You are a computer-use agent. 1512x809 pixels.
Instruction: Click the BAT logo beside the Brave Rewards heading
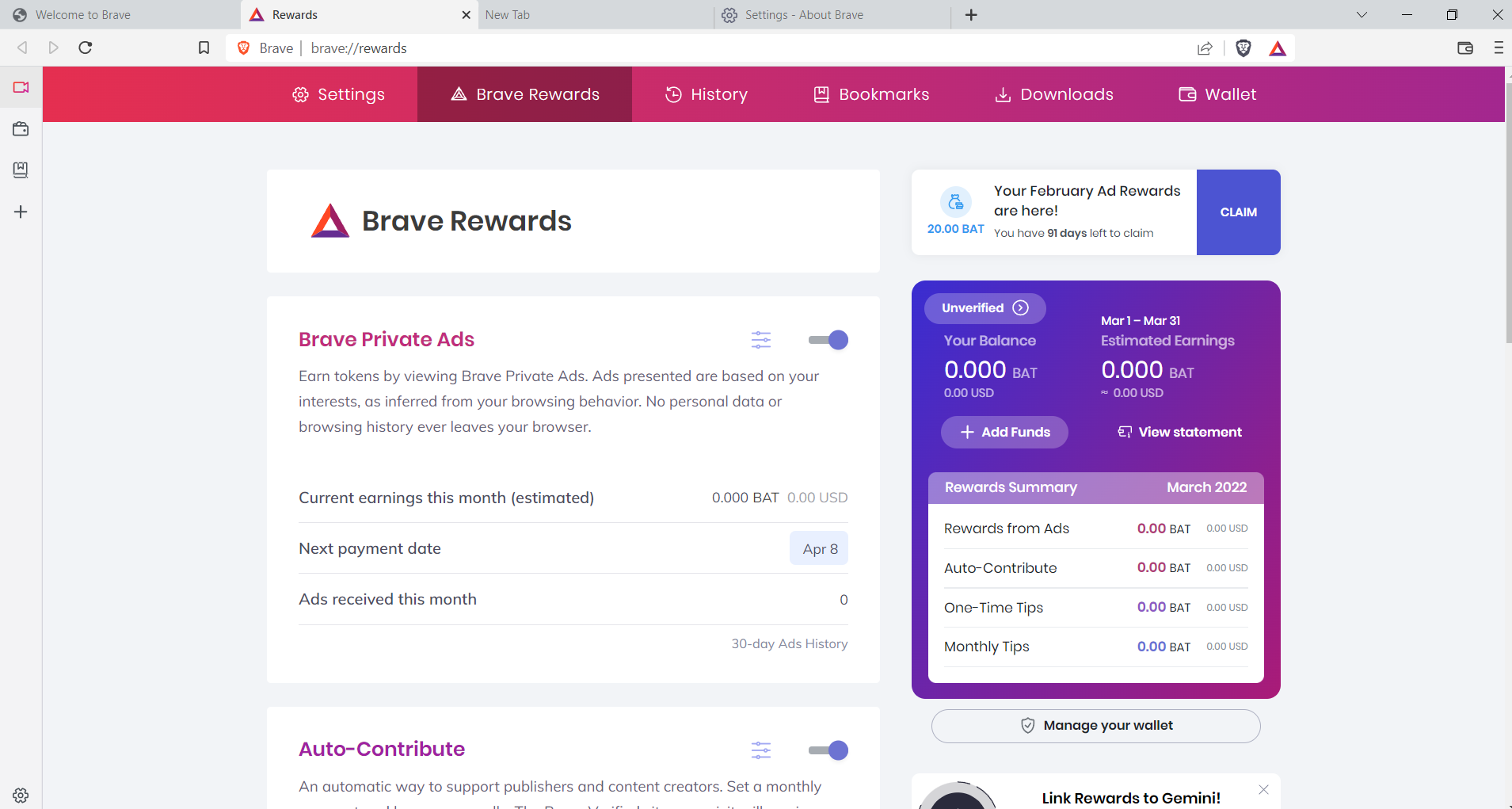click(330, 221)
